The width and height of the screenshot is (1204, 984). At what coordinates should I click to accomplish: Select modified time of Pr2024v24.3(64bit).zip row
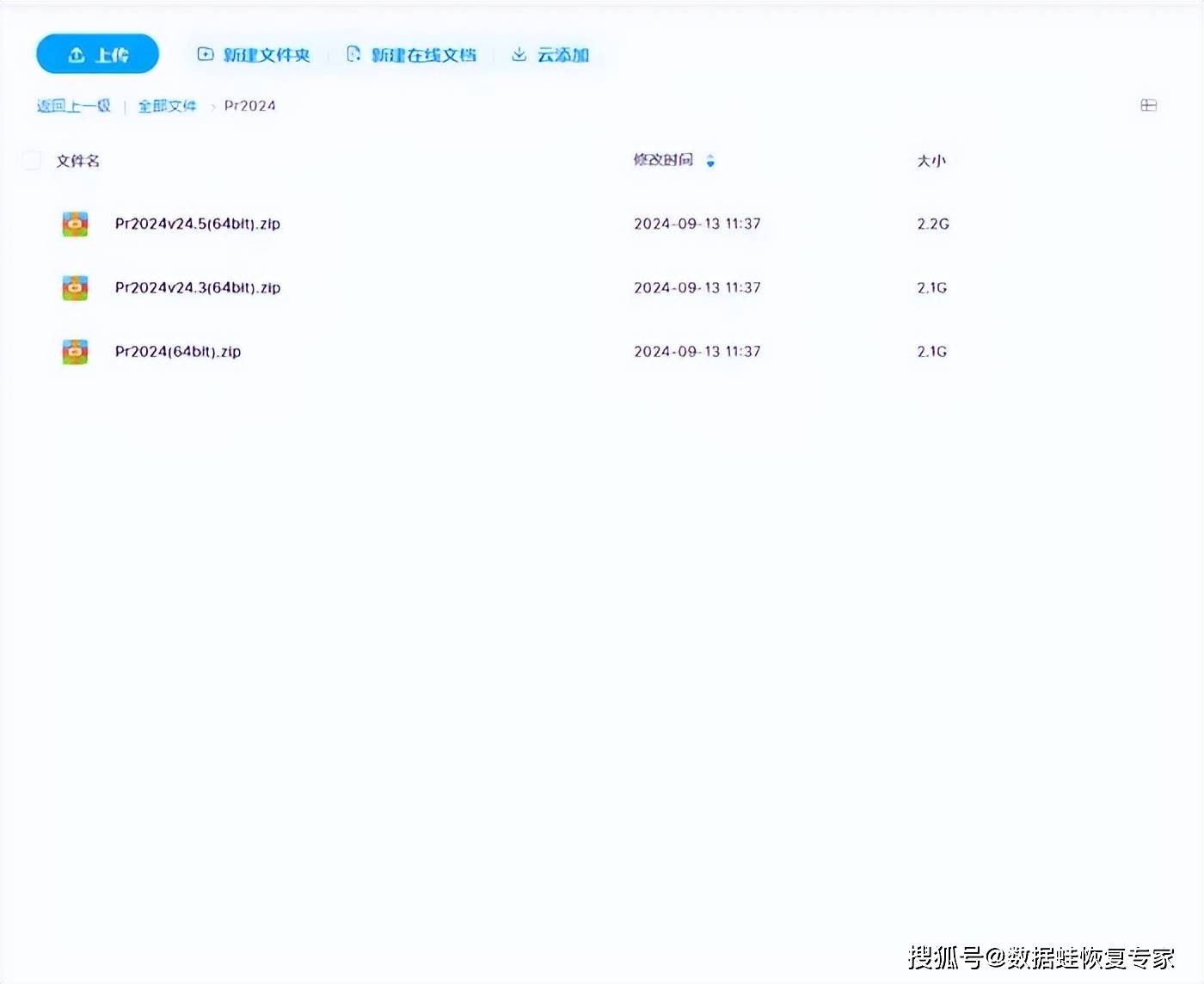tap(697, 287)
